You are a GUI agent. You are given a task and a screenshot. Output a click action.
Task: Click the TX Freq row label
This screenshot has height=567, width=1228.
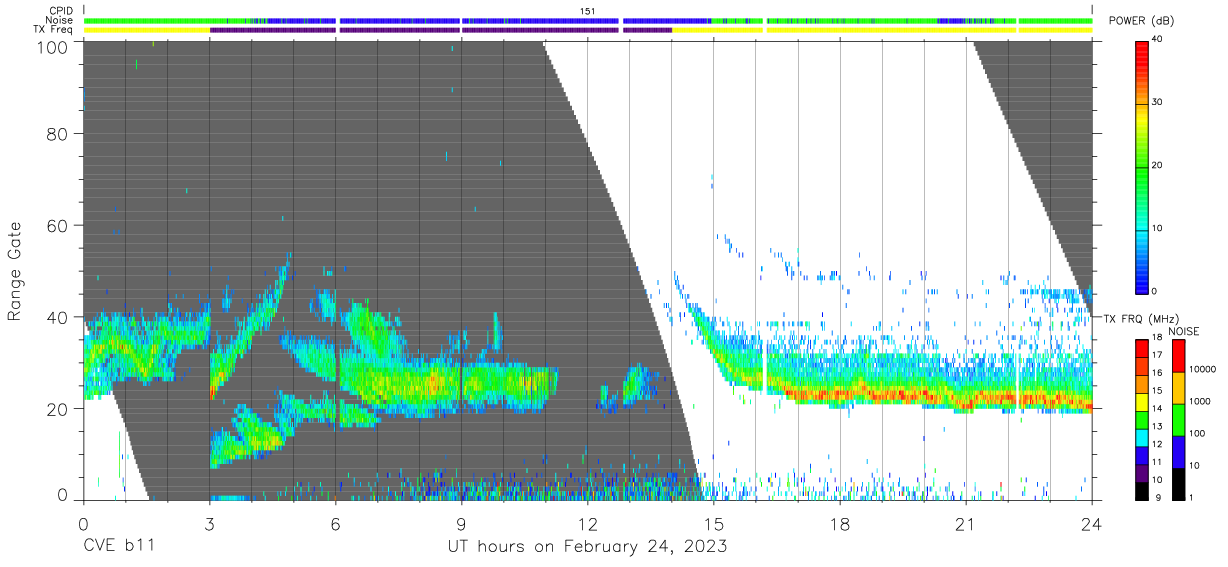[x=55, y=30]
